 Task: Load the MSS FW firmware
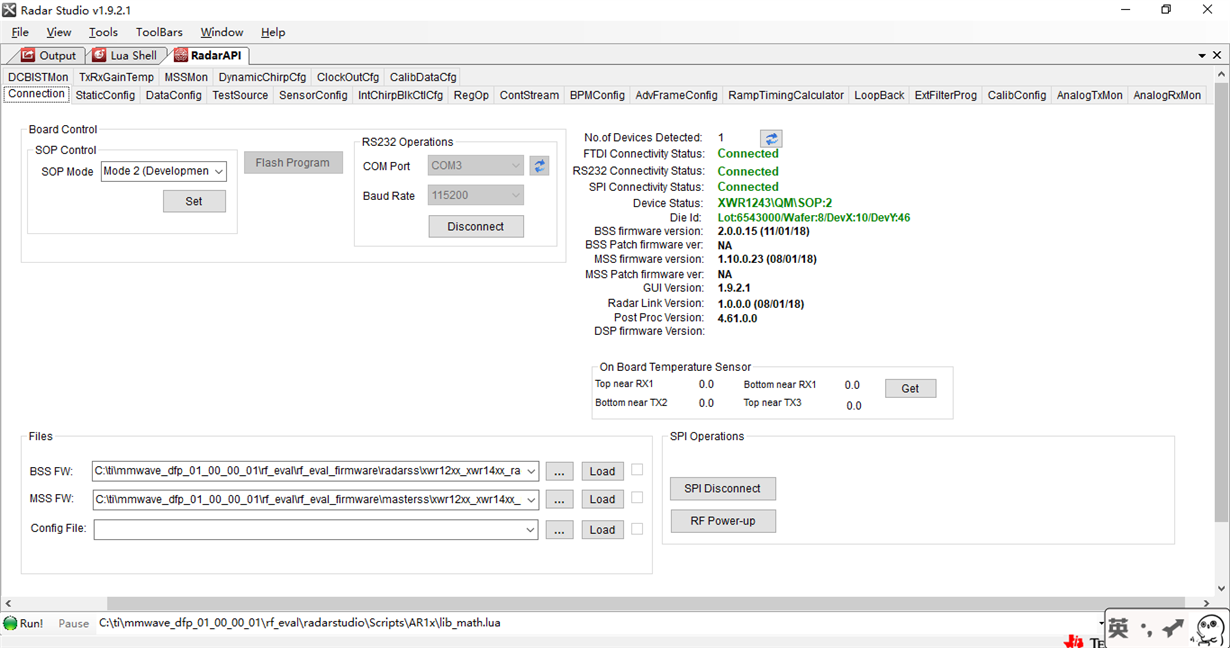pos(602,500)
